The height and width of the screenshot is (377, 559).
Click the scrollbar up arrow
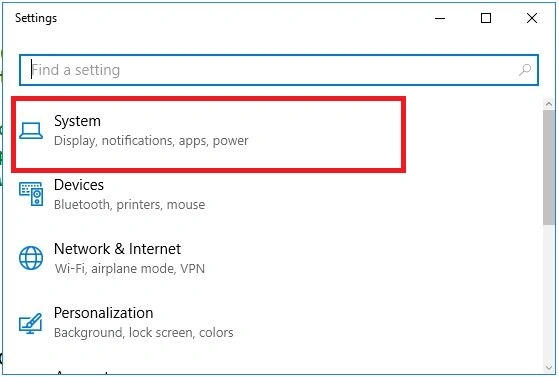[x=549, y=104]
